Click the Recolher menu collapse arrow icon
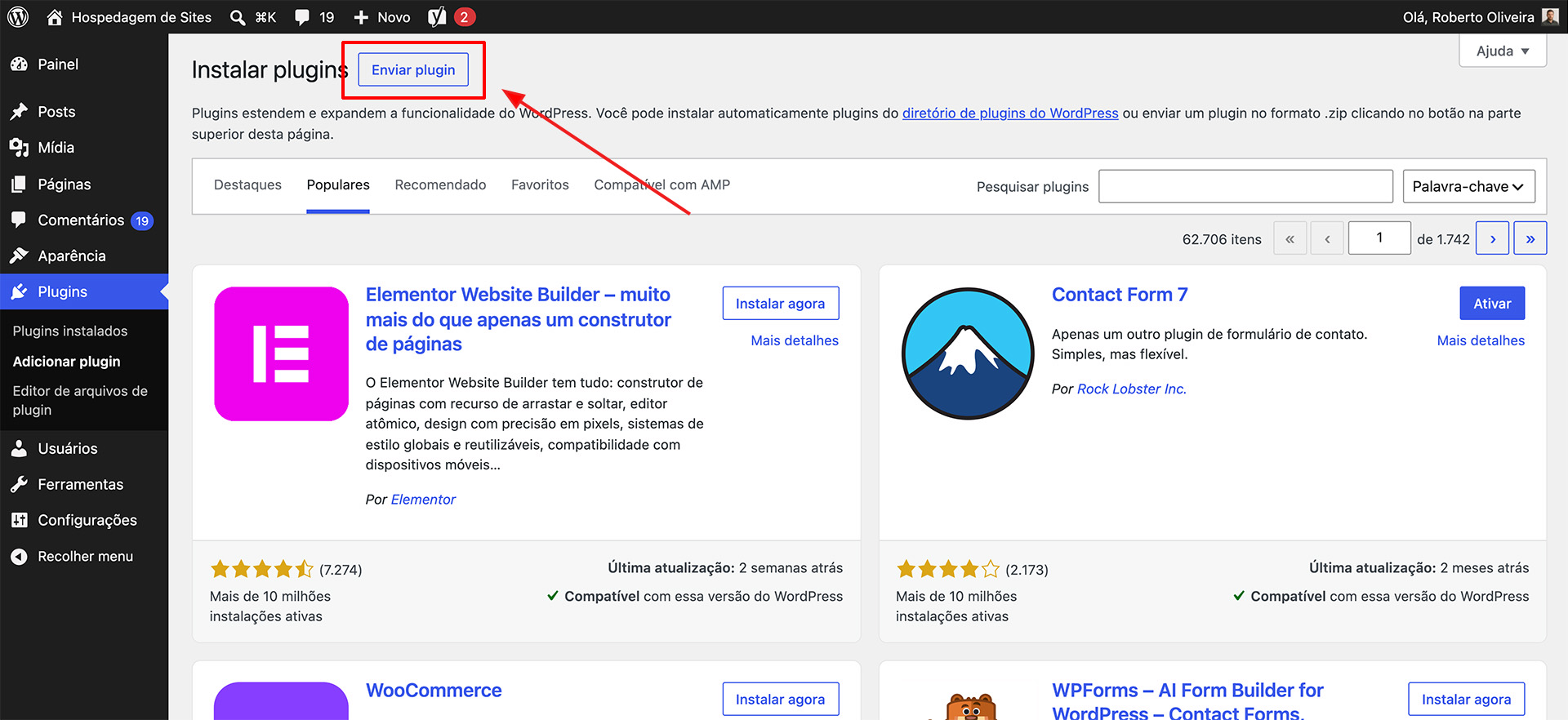This screenshot has height=720, width=1568. point(19,556)
